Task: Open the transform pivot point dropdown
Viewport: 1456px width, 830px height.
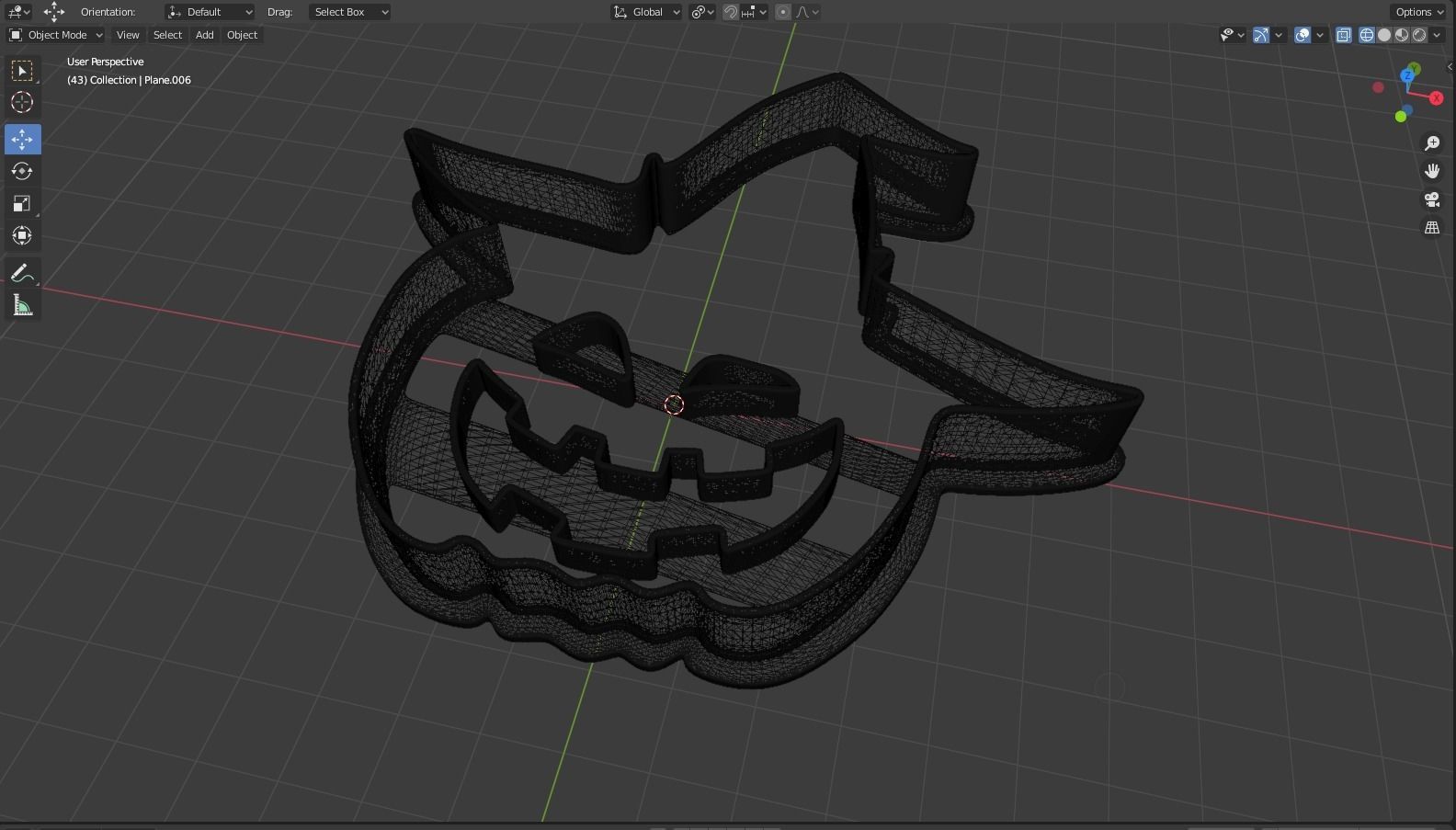Action: 703,12
